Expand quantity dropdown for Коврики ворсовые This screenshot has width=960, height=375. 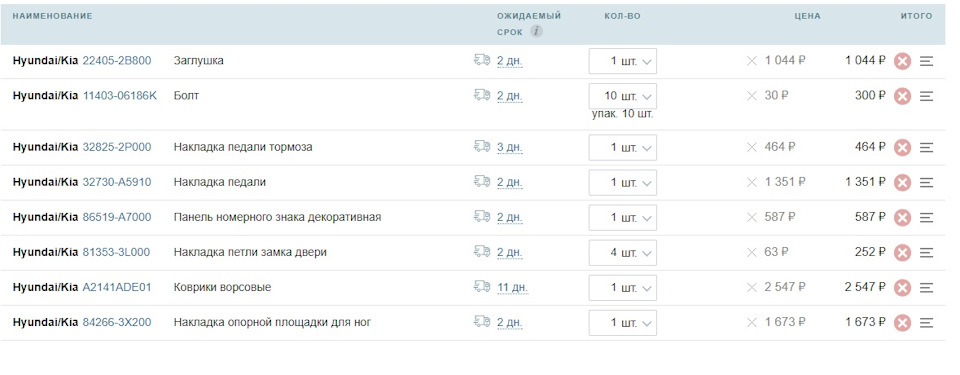(x=623, y=287)
